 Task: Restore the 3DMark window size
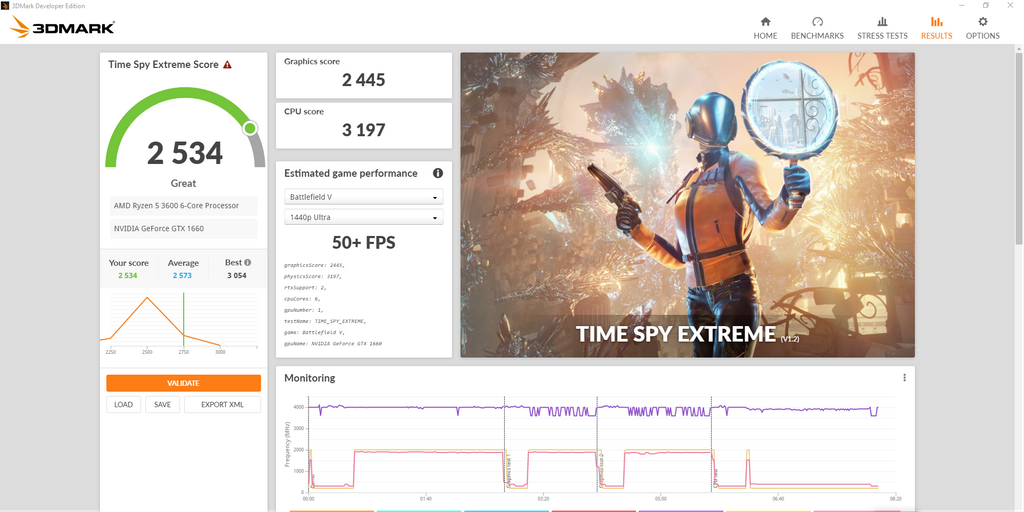(x=985, y=5)
